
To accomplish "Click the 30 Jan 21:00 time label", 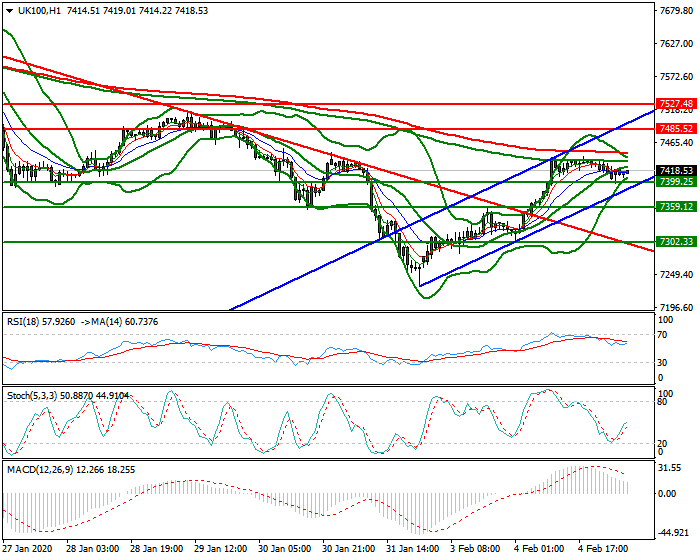I will click(x=349, y=548).
